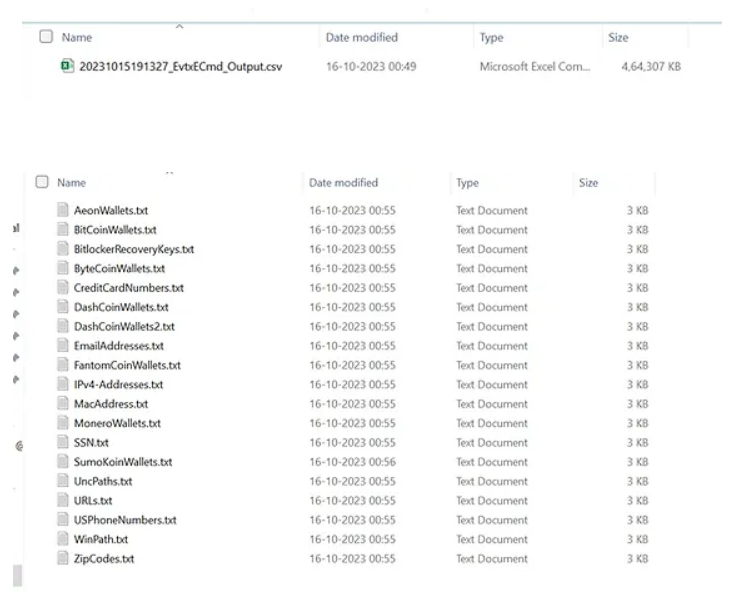Click the EmailAddresses.txt file icon
Image resolution: width=731 pixels, height=607 pixels.
point(63,346)
